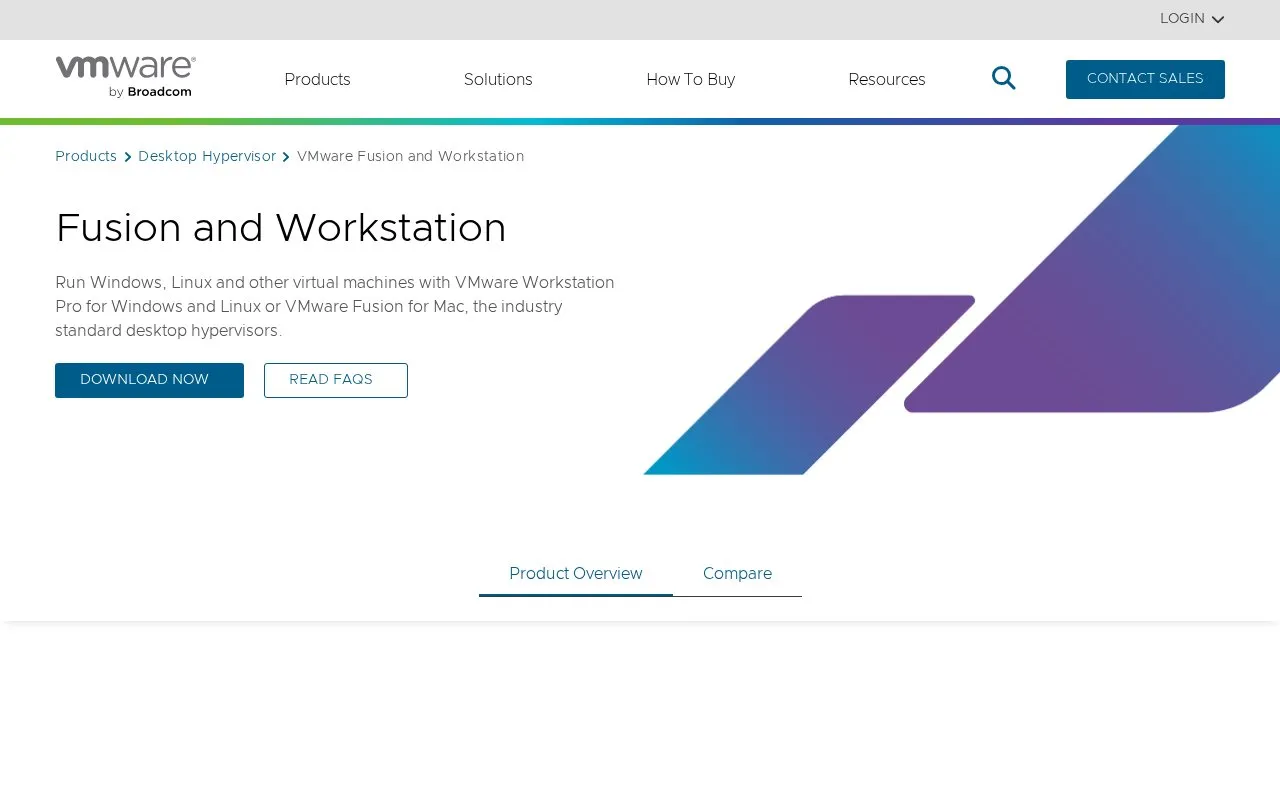Open the Products menu
Image resolution: width=1280 pixels, height=800 pixels.
click(317, 80)
